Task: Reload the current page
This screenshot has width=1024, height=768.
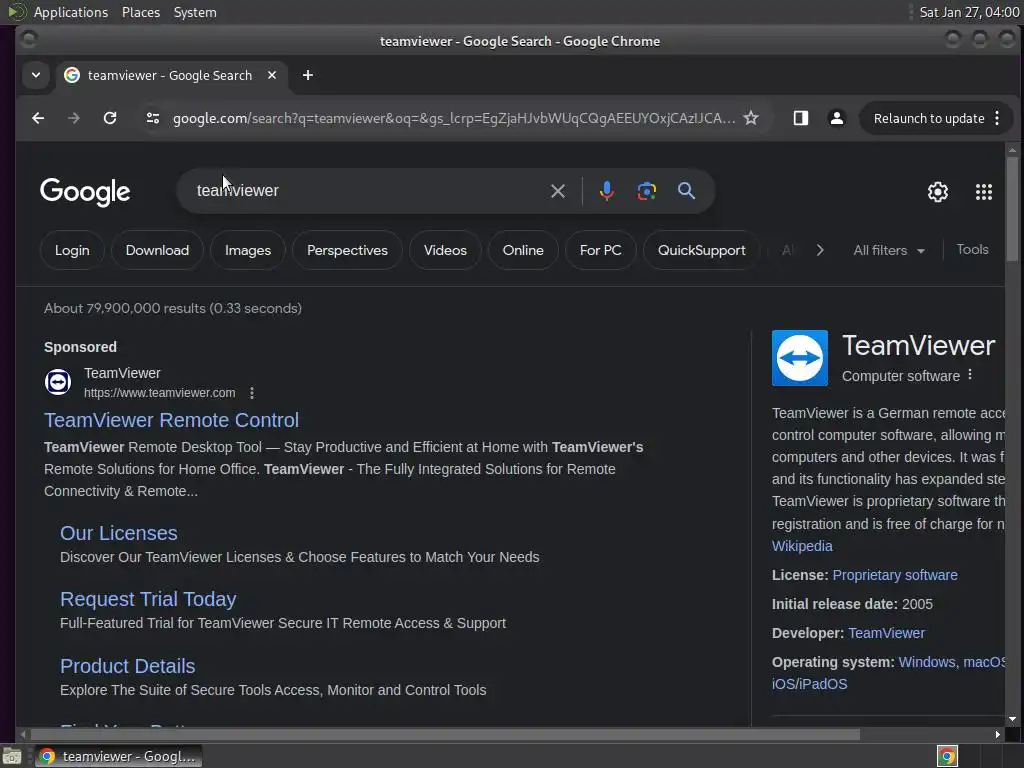Action: [x=110, y=118]
